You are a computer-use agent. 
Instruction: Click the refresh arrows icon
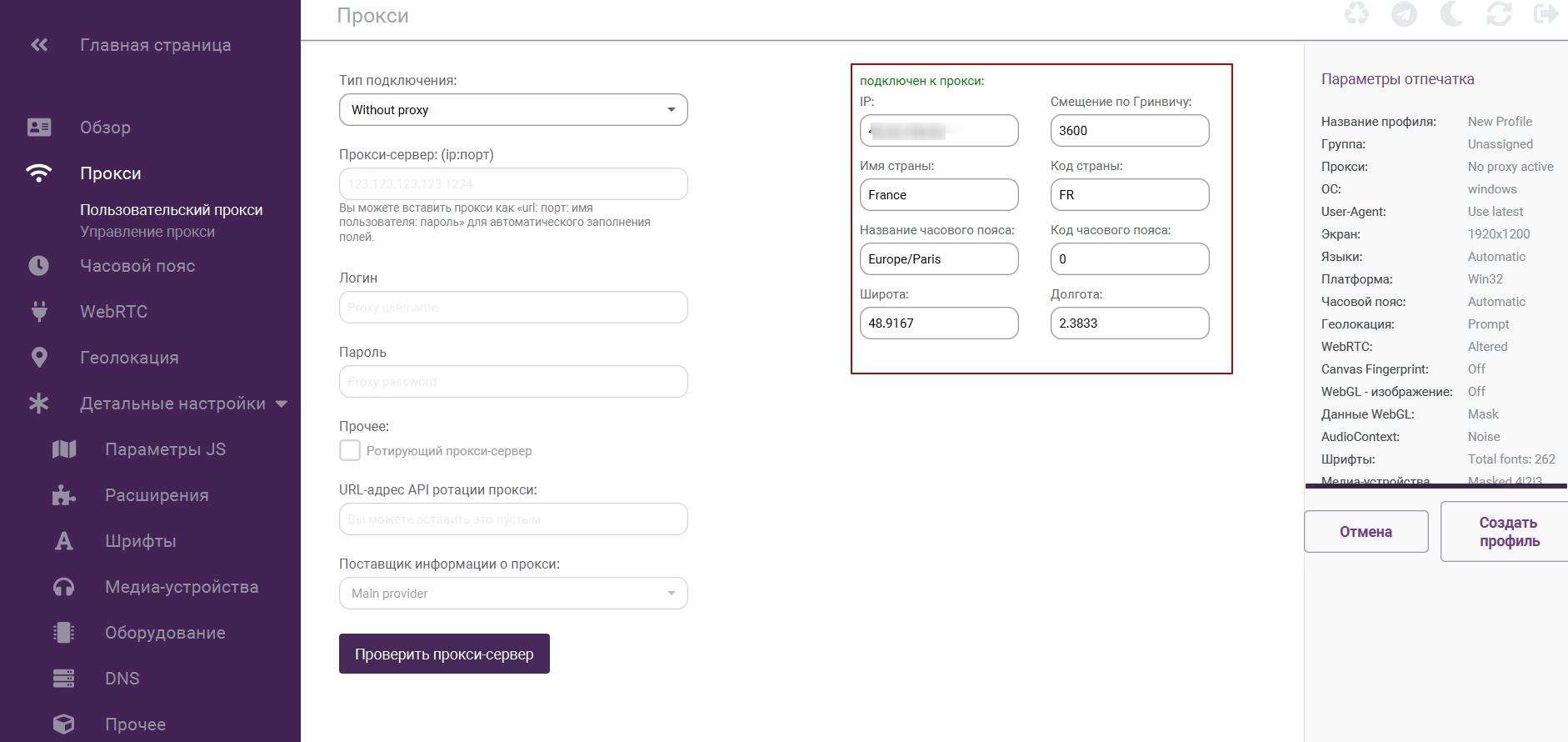[1499, 14]
